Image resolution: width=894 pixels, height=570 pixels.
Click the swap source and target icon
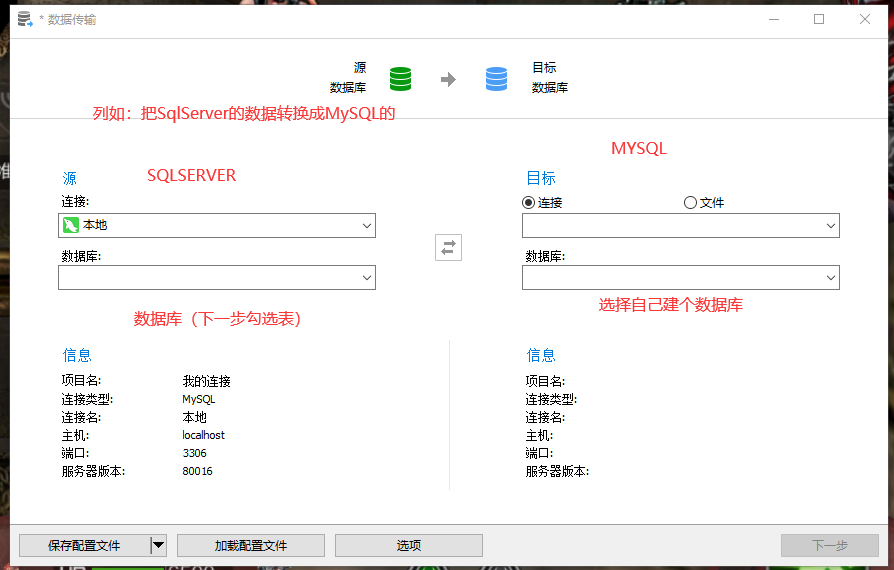(x=448, y=247)
